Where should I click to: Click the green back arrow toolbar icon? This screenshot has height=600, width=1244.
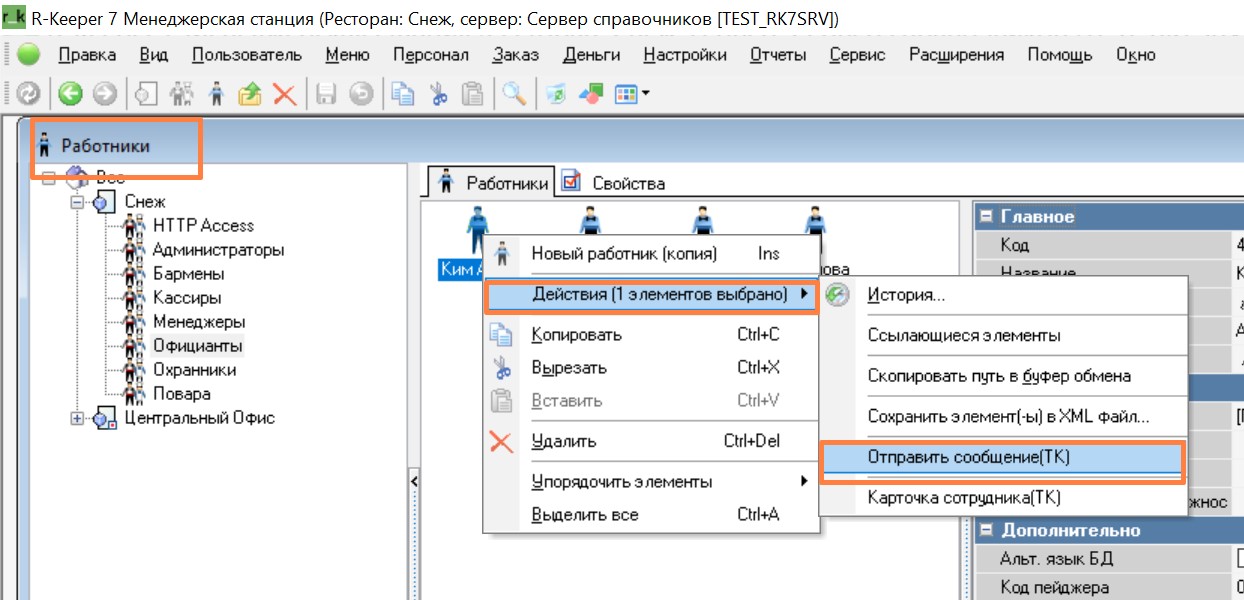click(x=69, y=94)
